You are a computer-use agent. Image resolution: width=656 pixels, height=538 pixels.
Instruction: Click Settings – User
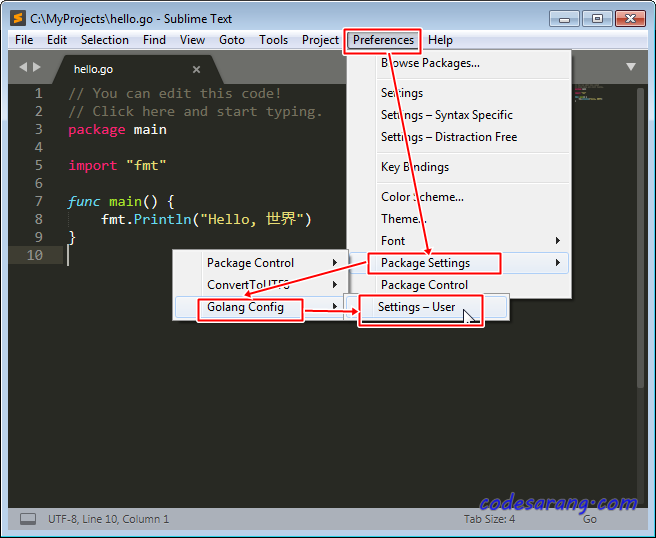(x=427, y=307)
